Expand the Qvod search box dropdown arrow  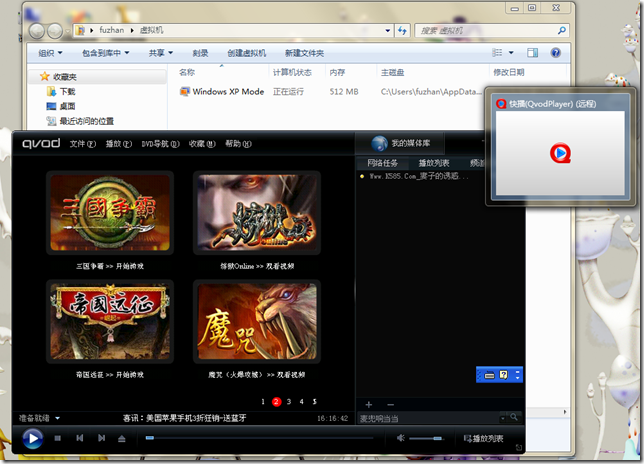(503, 418)
